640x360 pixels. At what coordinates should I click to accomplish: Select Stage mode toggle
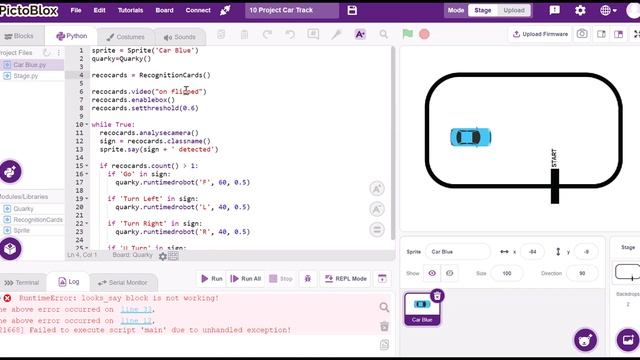pyautogui.click(x=482, y=10)
